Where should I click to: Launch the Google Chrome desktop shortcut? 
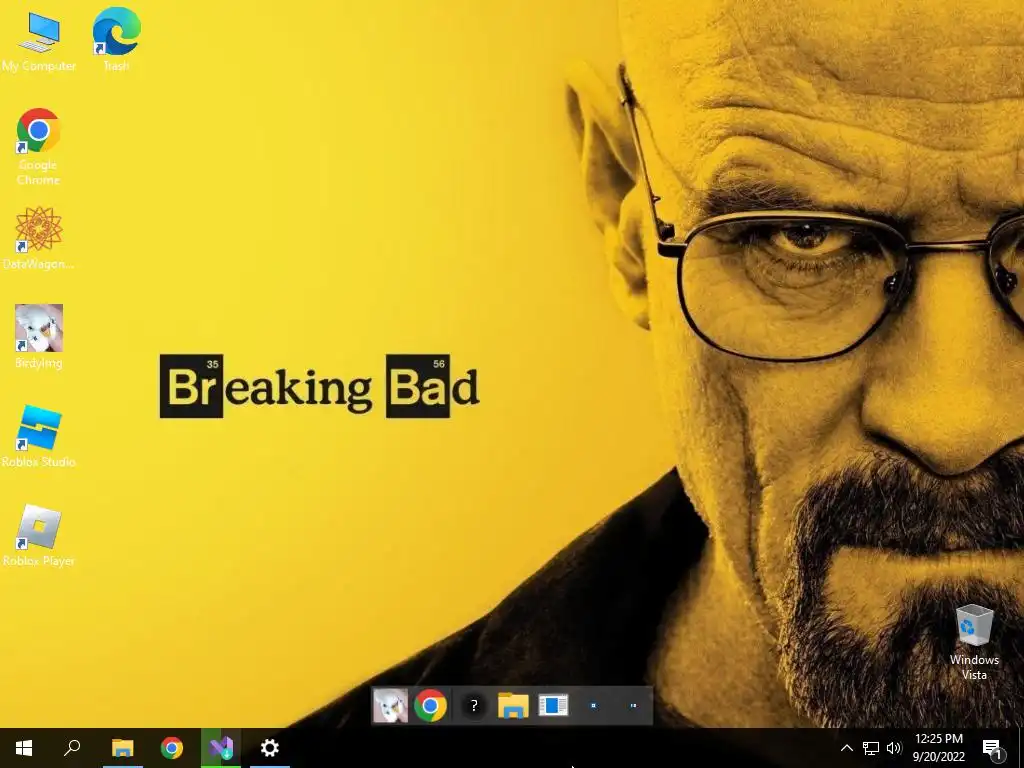(x=39, y=147)
